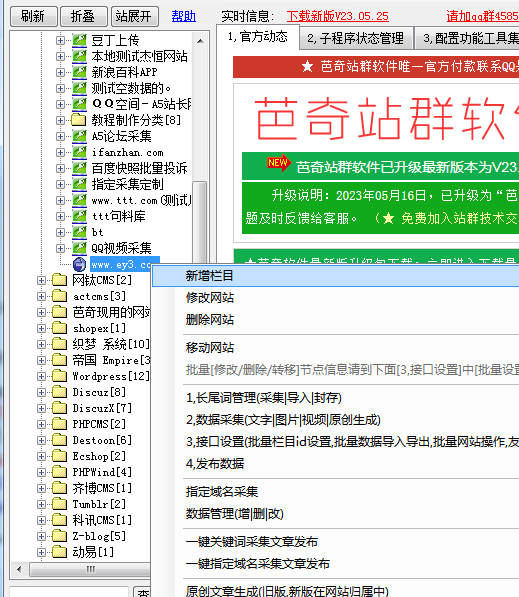
Task: Expand the PHPWind[4] tree node
Action: [41, 472]
